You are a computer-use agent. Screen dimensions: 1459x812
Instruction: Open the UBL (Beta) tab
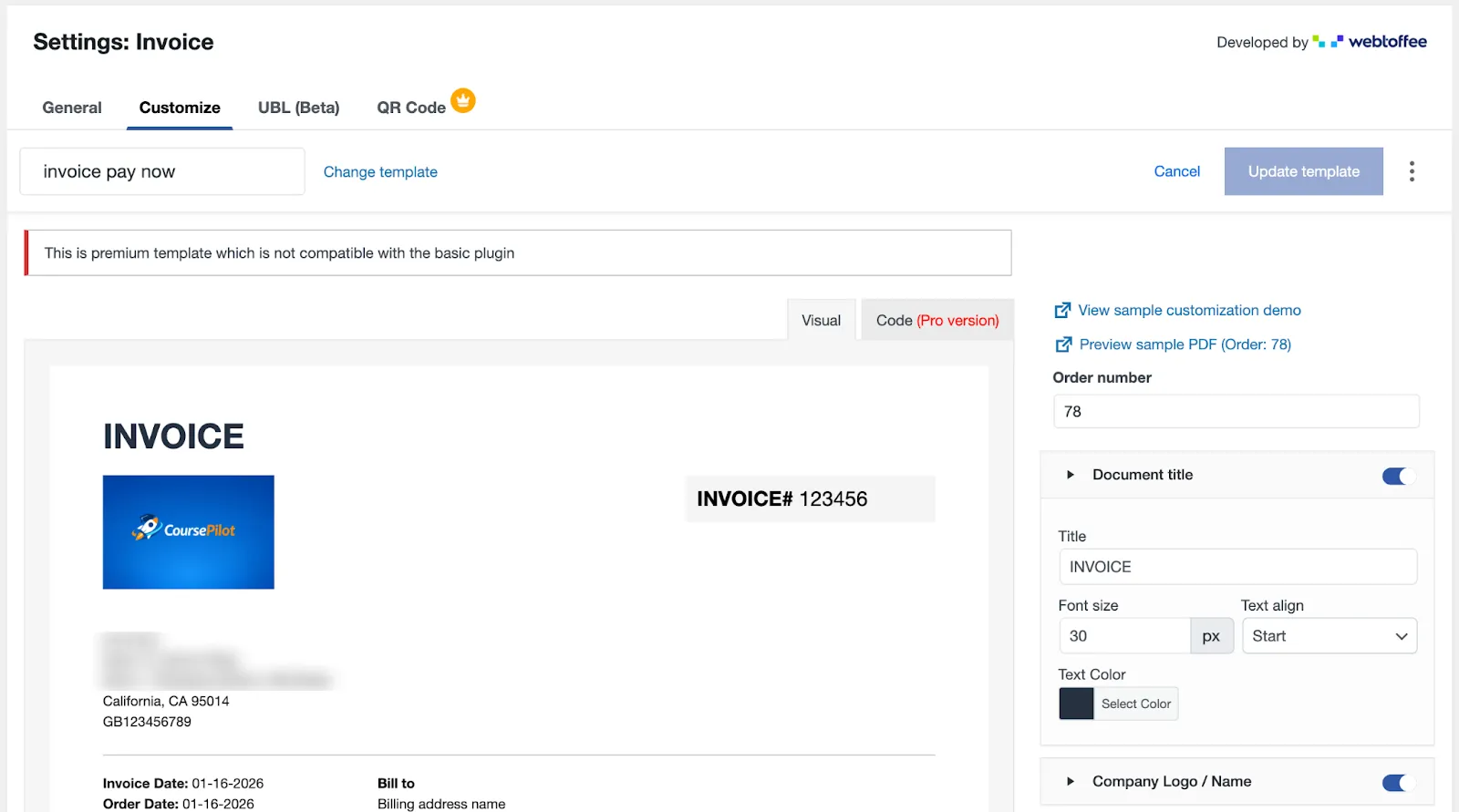click(x=298, y=108)
